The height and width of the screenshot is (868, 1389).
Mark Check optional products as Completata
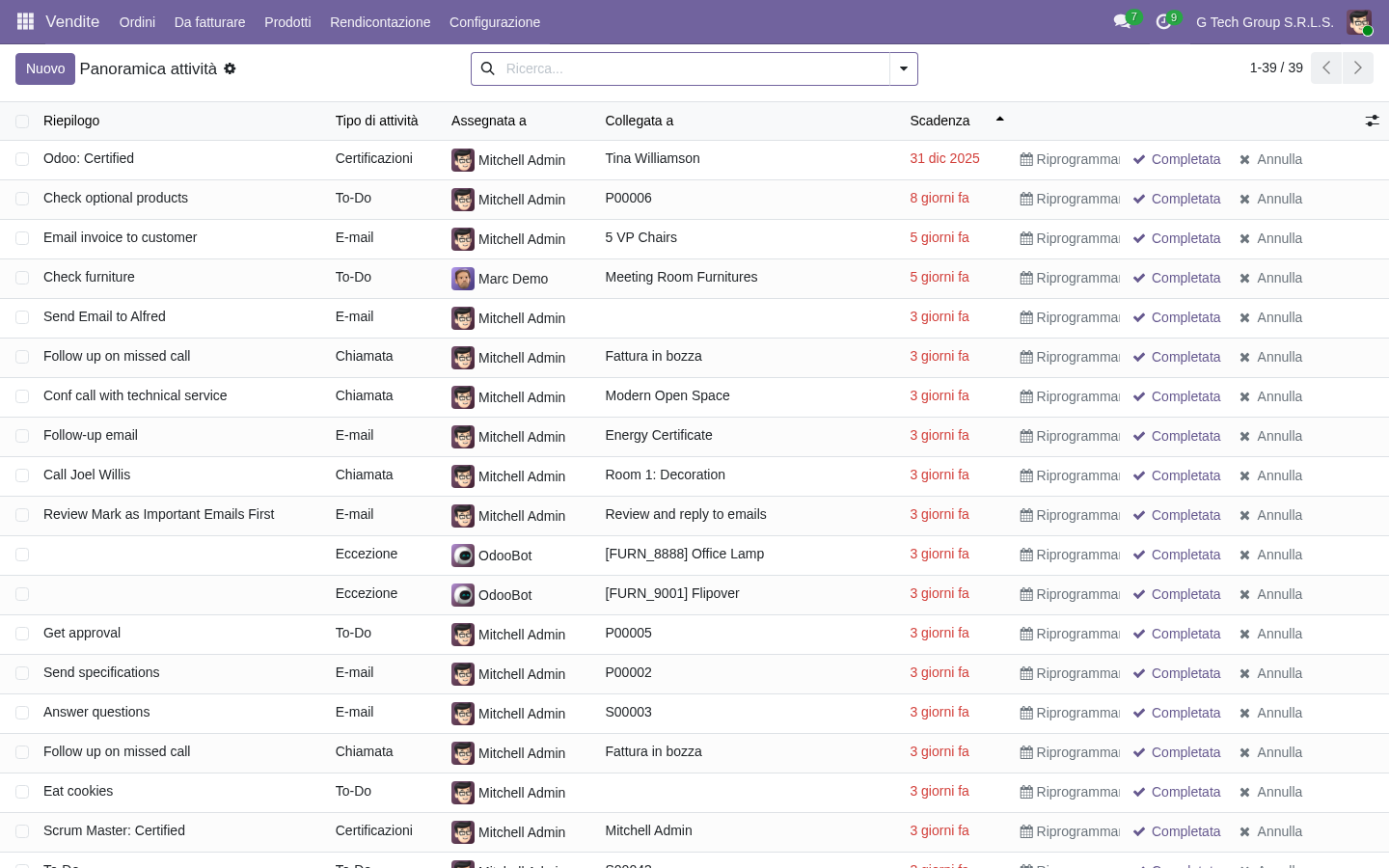(1177, 199)
